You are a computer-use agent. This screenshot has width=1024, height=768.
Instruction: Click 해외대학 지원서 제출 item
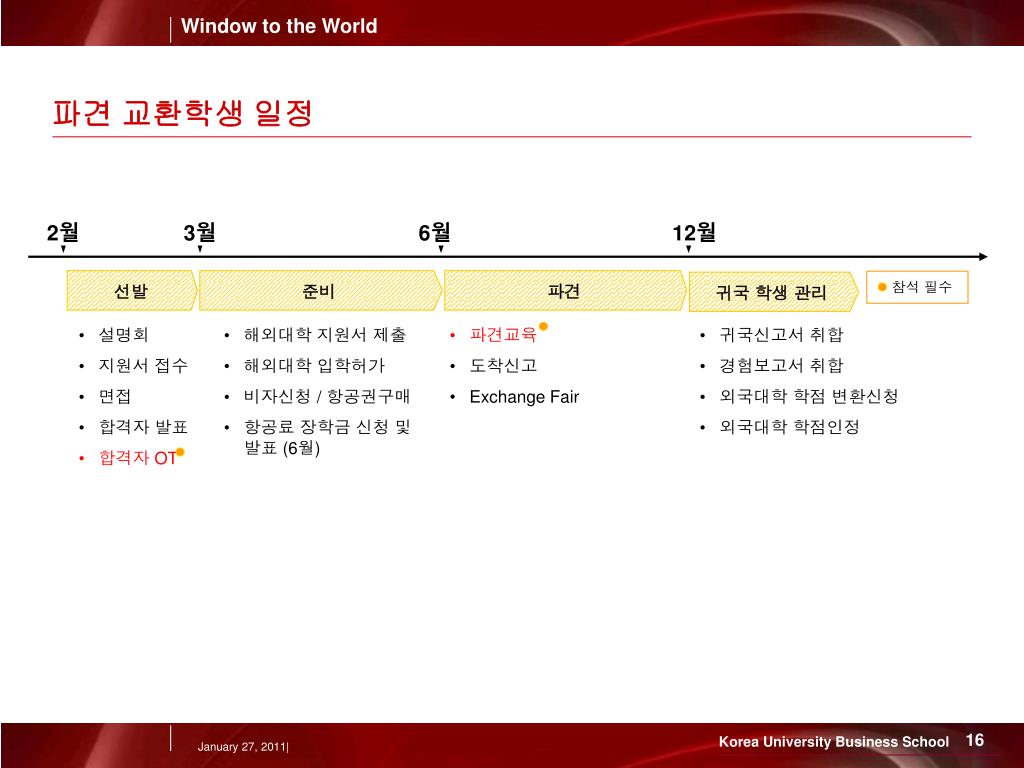coord(325,335)
